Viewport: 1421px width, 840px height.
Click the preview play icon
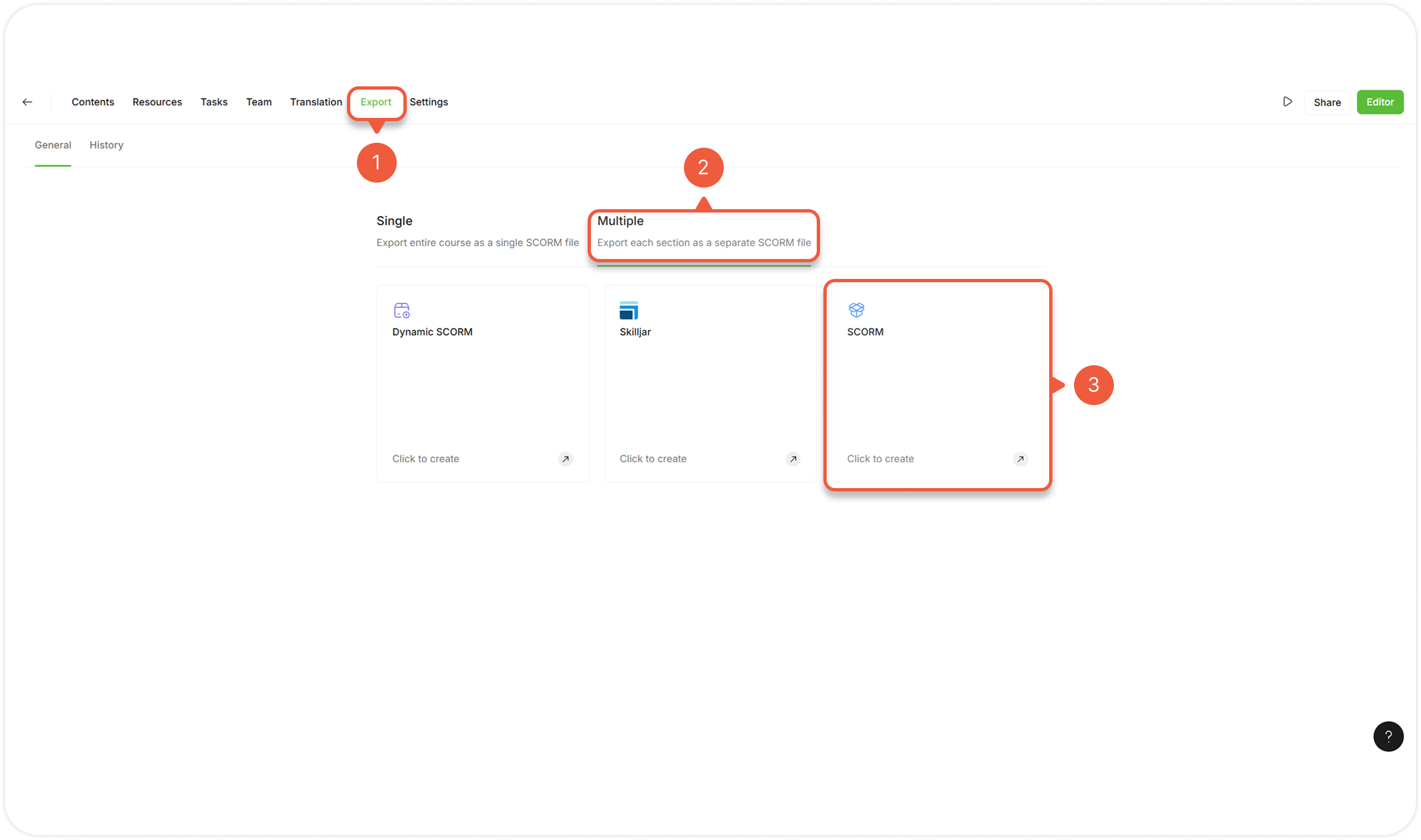click(x=1288, y=102)
